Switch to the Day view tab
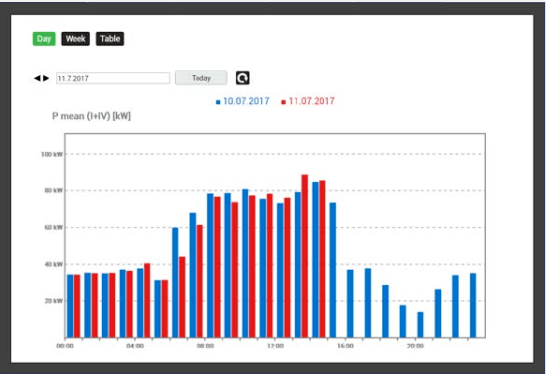This screenshot has height=374, width=546. [x=44, y=39]
